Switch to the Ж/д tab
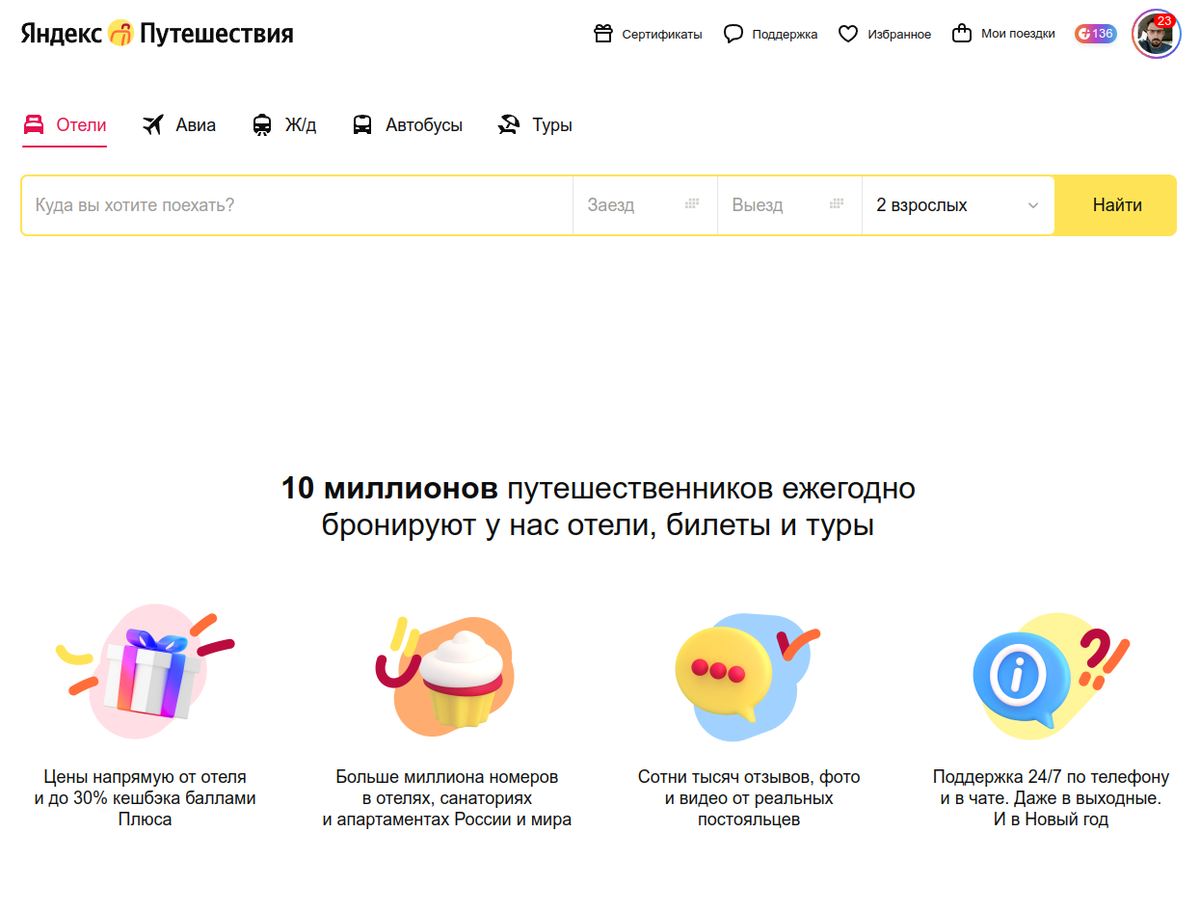Screen dimensions: 1200x913 284,126
